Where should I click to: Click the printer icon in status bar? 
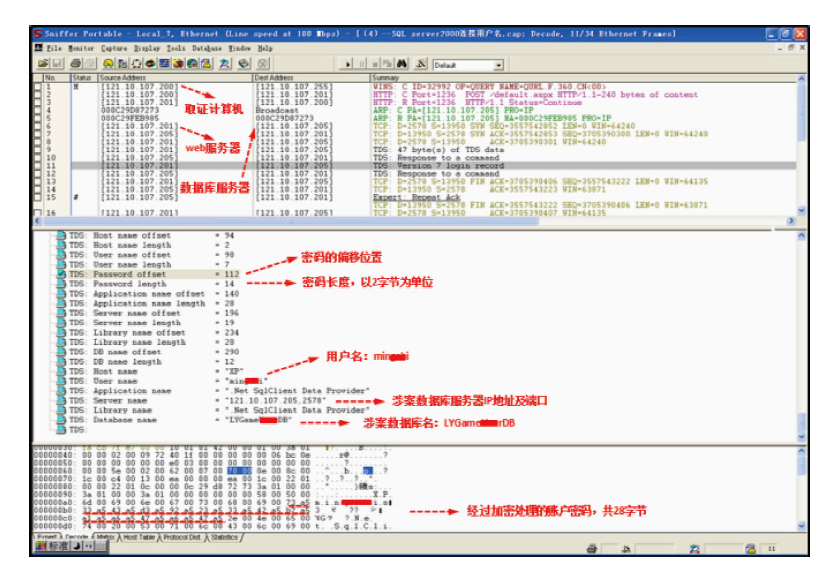(x=592, y=548)
